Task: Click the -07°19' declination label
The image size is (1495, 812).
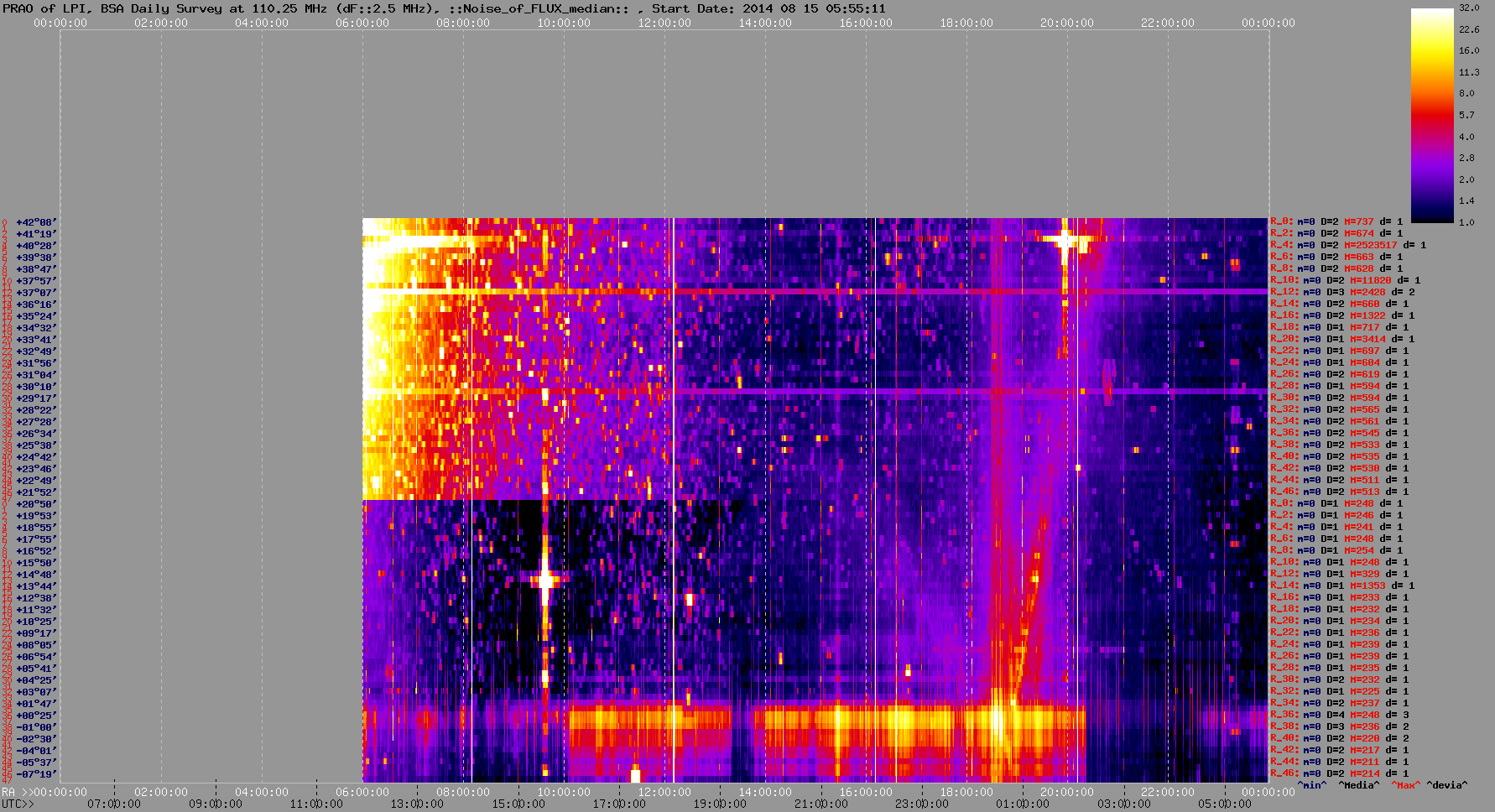Action: [36, 774]
